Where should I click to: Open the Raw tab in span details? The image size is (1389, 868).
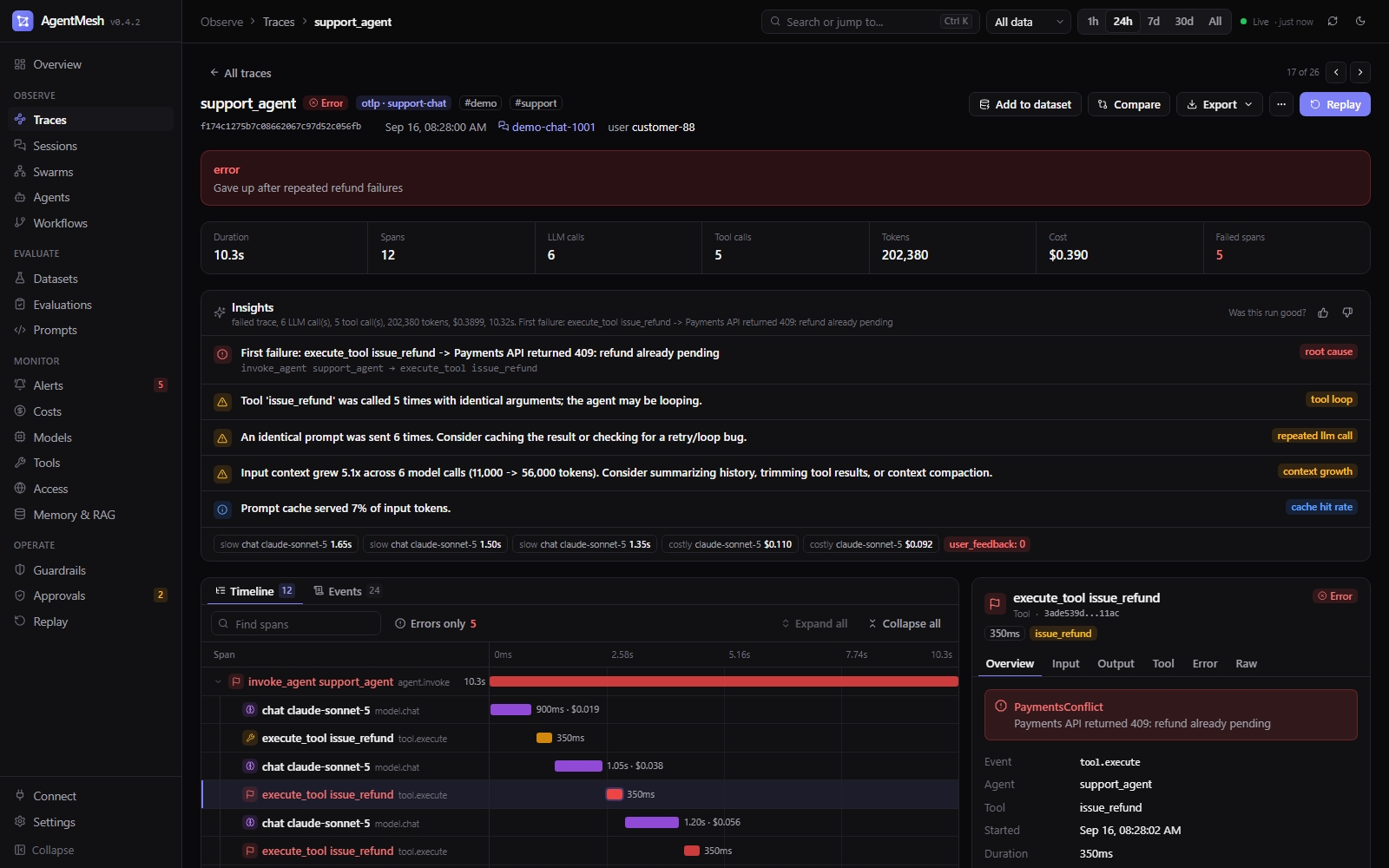pyautogui.click(x=1247, y=664)
